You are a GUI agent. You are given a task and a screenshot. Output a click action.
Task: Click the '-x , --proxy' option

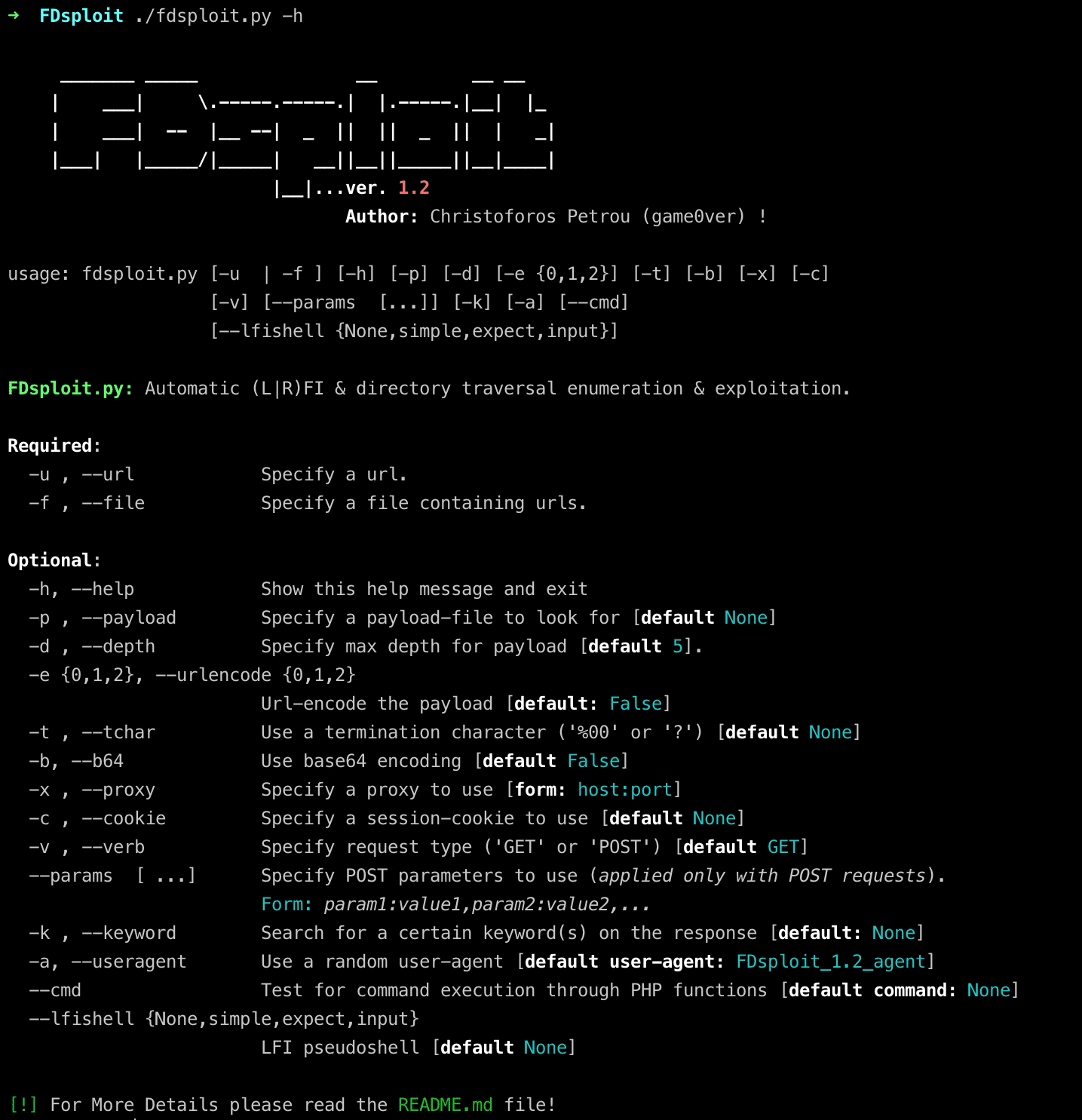pyautogui.click(x=92, y=790)
